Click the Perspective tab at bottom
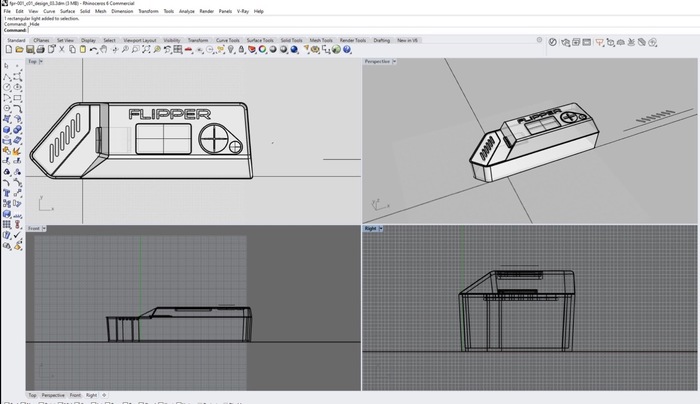The width and height of the screenshot is (700, 404). tap(53, 395)
